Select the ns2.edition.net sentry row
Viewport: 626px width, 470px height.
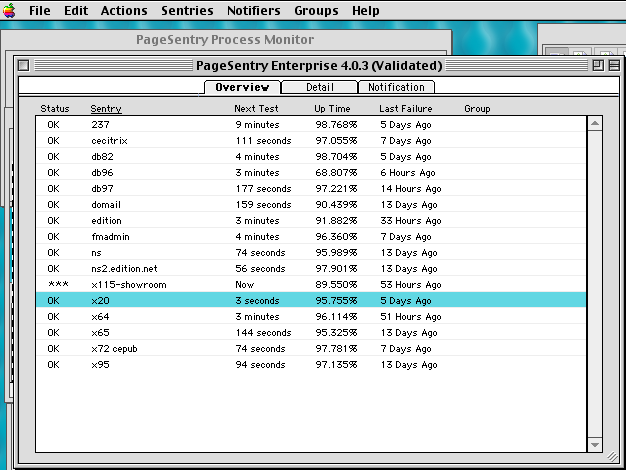(x=124, y=268)
